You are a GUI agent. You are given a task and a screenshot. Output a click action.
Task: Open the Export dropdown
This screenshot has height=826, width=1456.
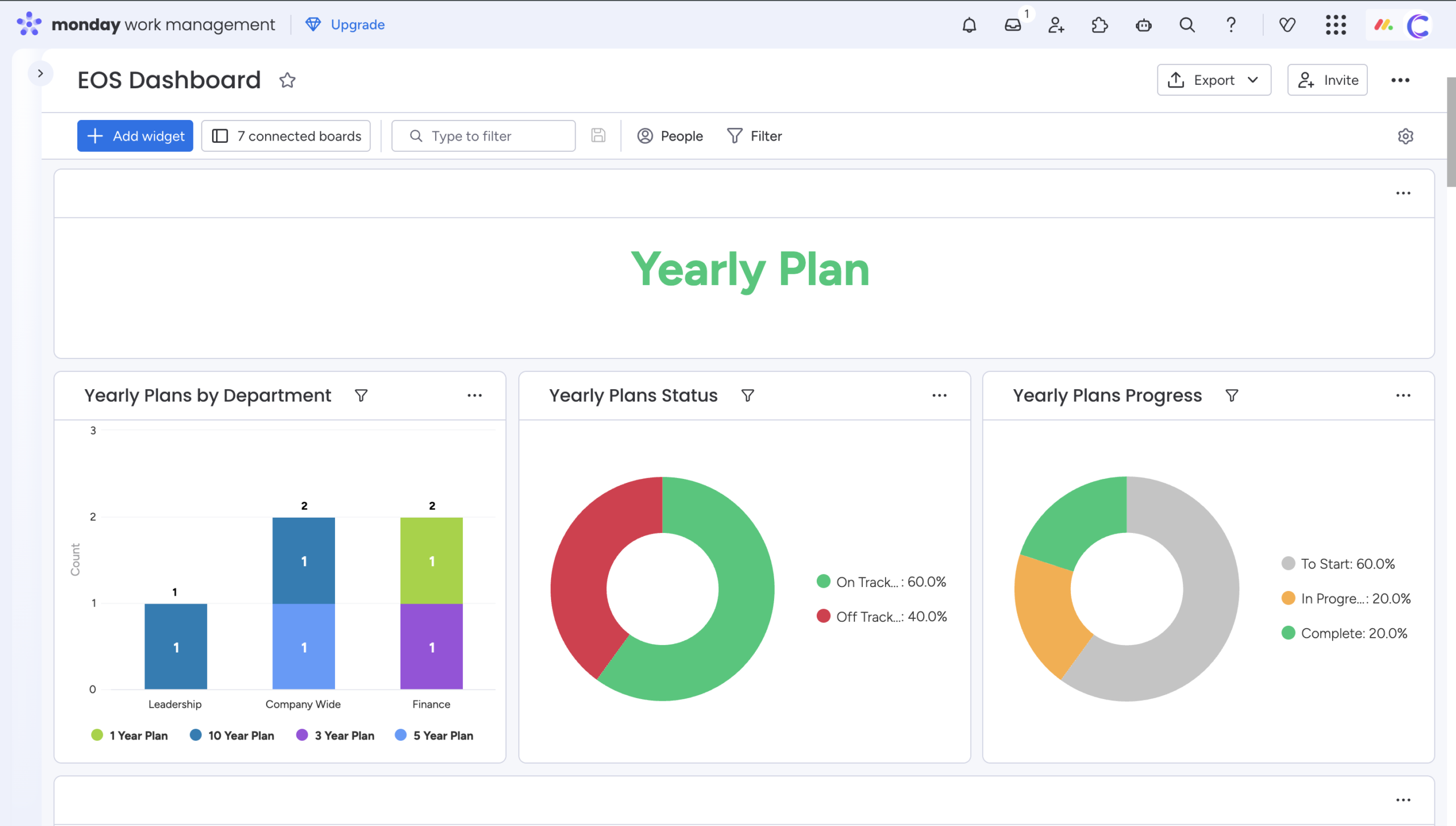pyautogui.click(x=1214, y=80)
